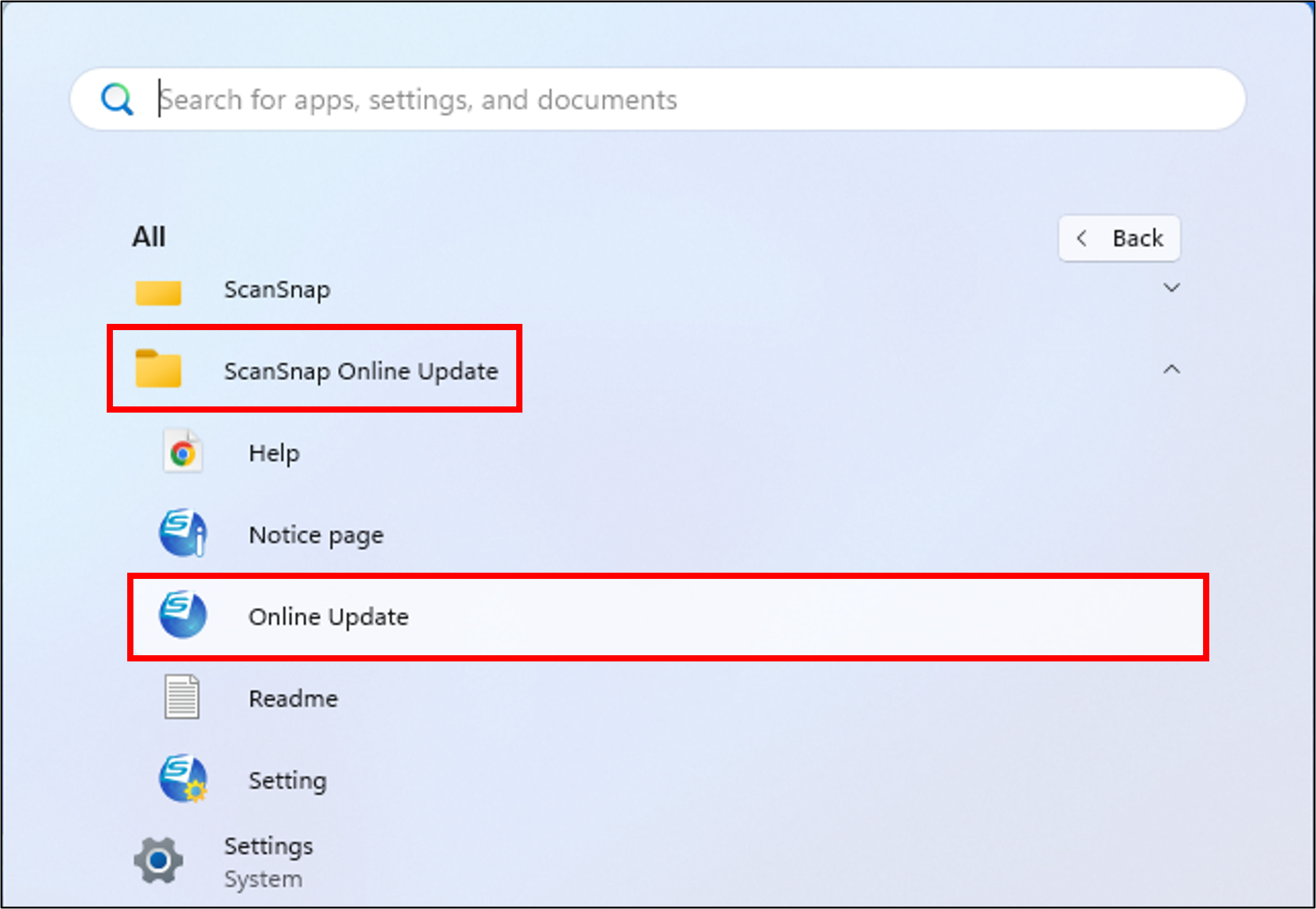This screenshot has width=1316, height=909.
Task: Open the Notice page entry text
Action: tap(316, 535)
